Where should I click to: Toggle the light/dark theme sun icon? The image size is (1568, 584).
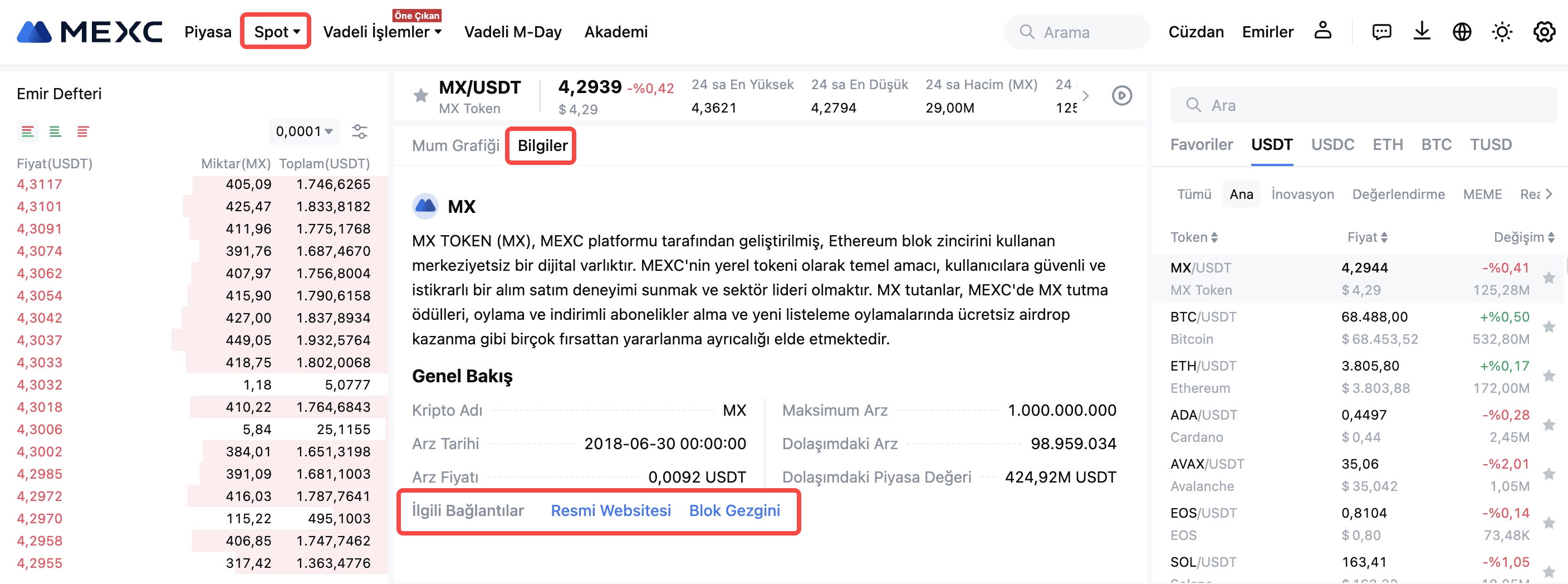click(x=1502, y=32)
